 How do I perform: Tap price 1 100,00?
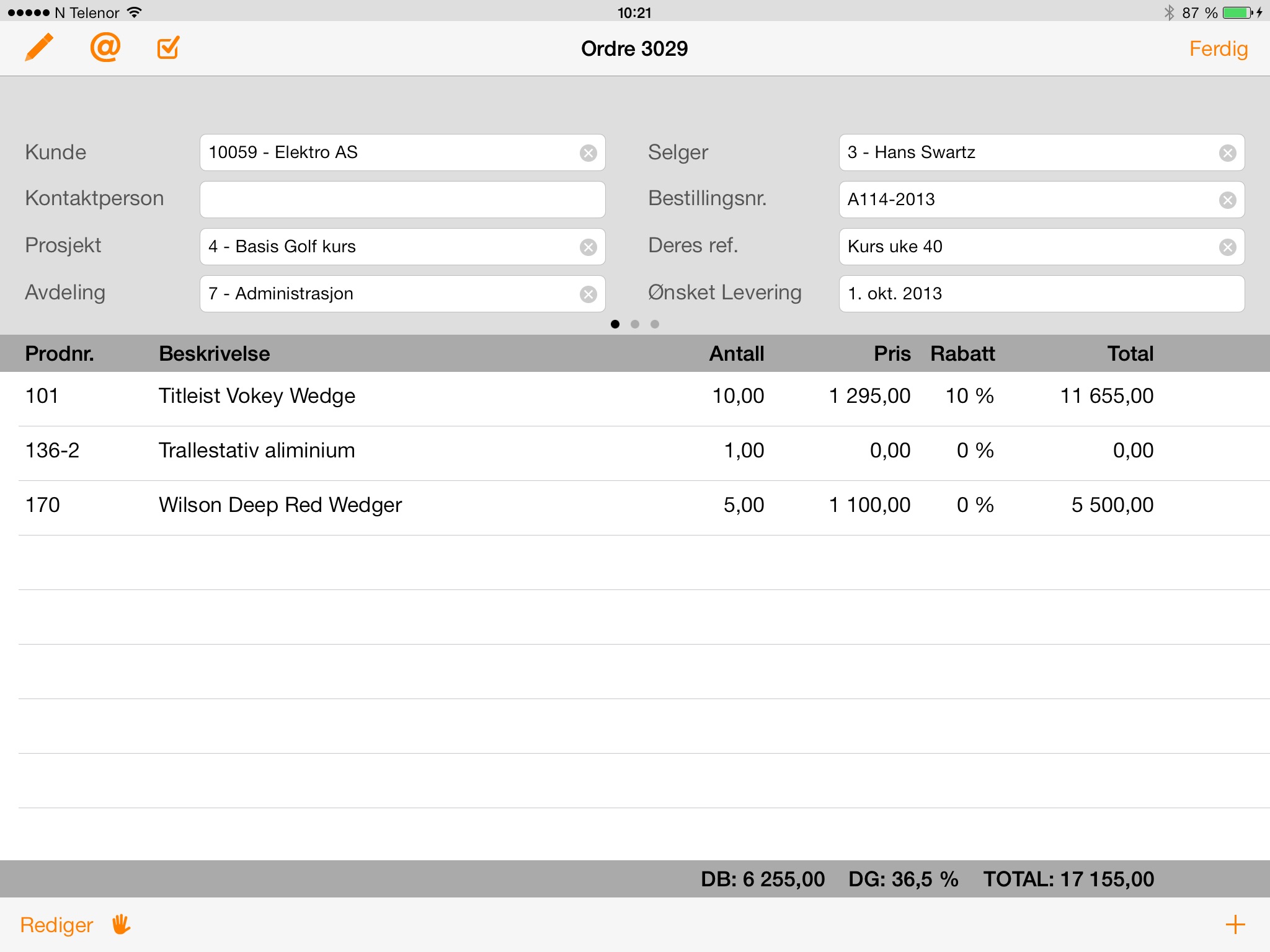point(869,505)
